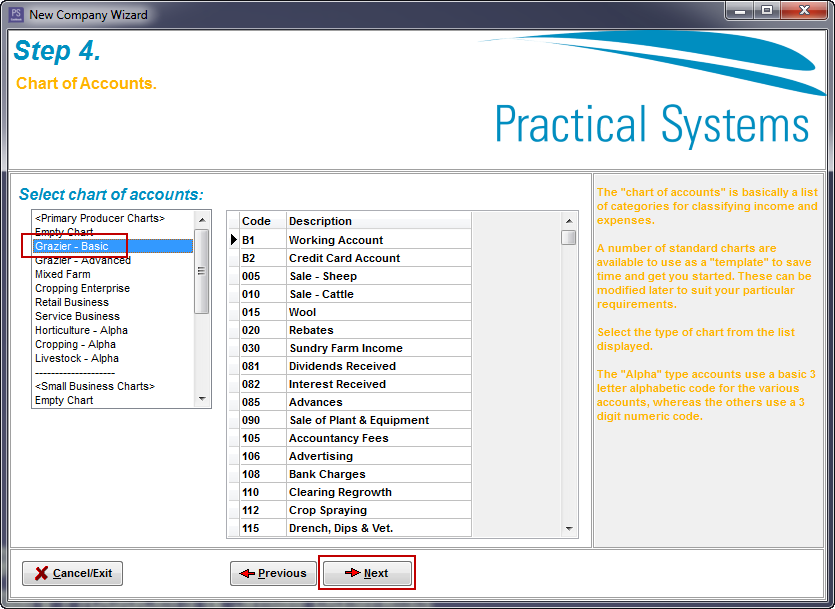This screenshot has height=609, width=835.
Task: Click the chart list scrollbar thumb
Action: pos(201,271)
